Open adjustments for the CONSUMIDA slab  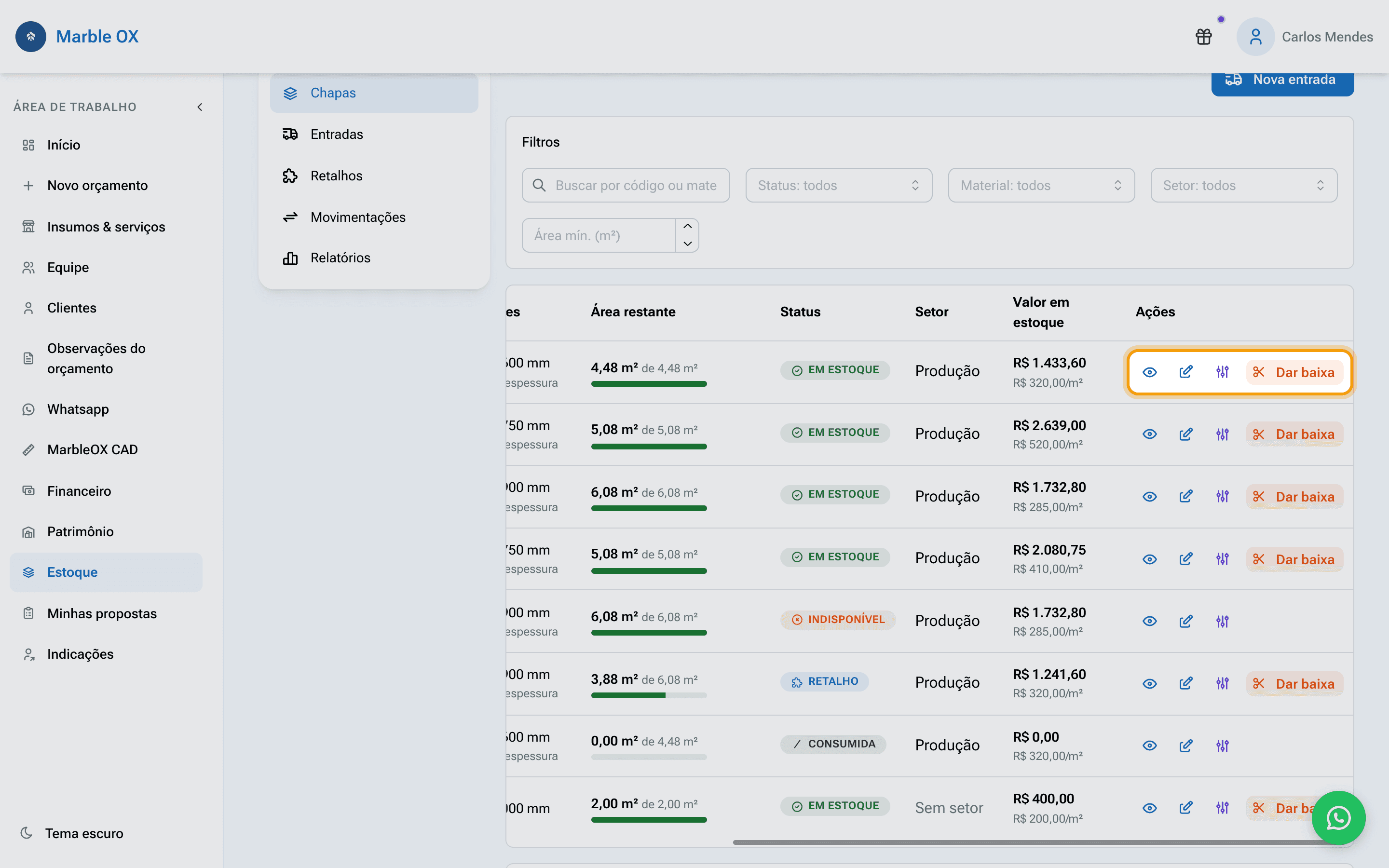pyautogui.click(x=1223, y=746)
